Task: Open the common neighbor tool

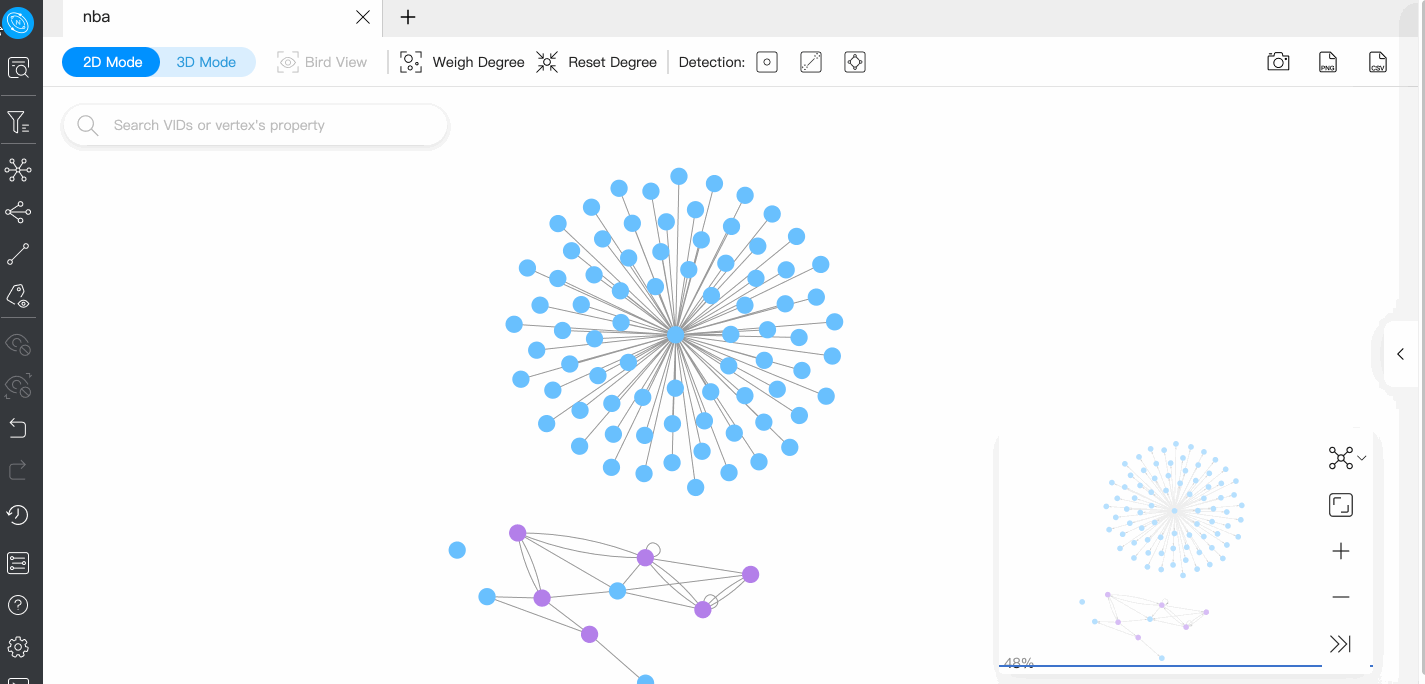Action: (x=18, y=212)
